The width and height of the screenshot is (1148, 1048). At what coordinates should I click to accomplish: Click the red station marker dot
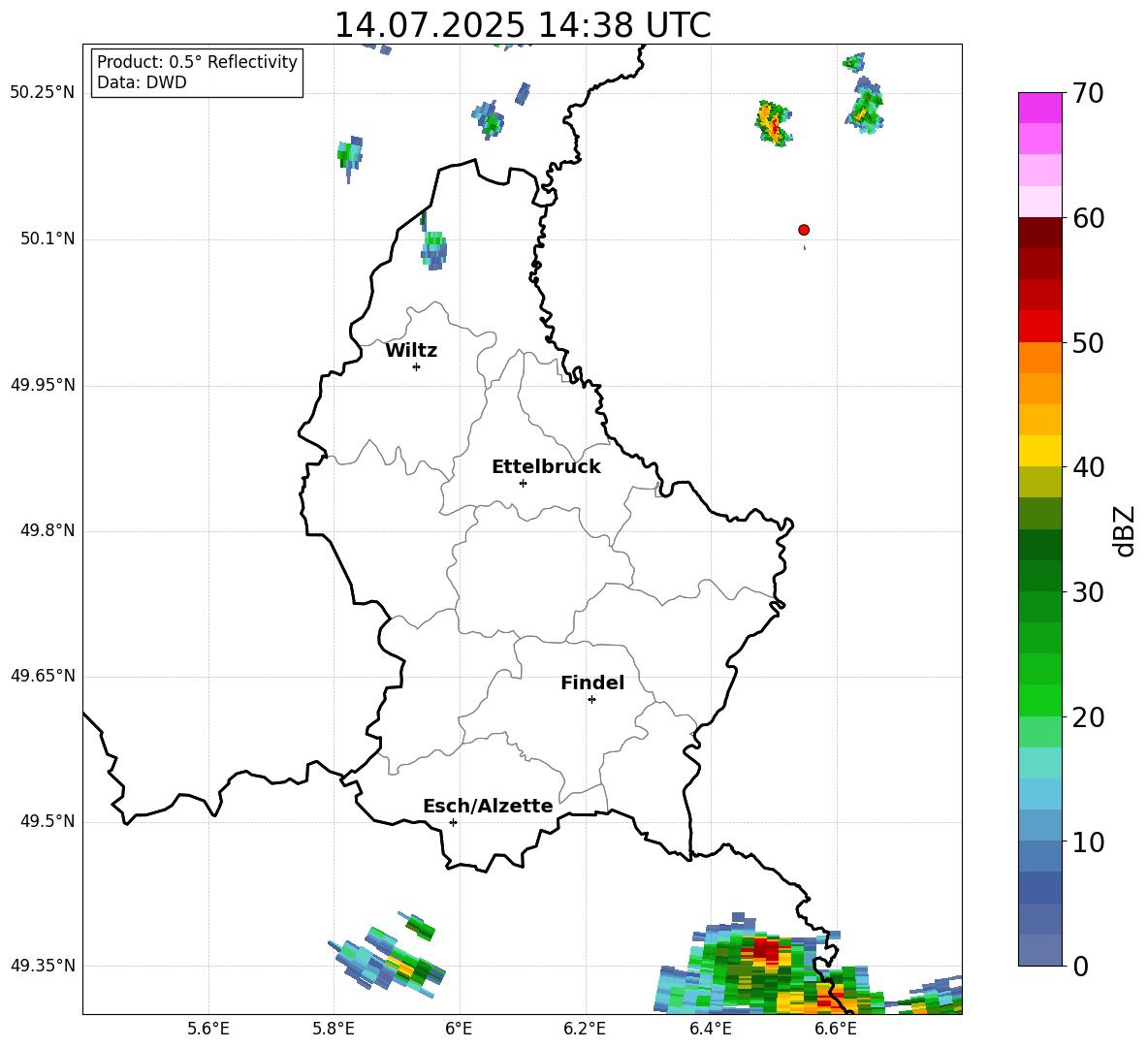point(804,230)
